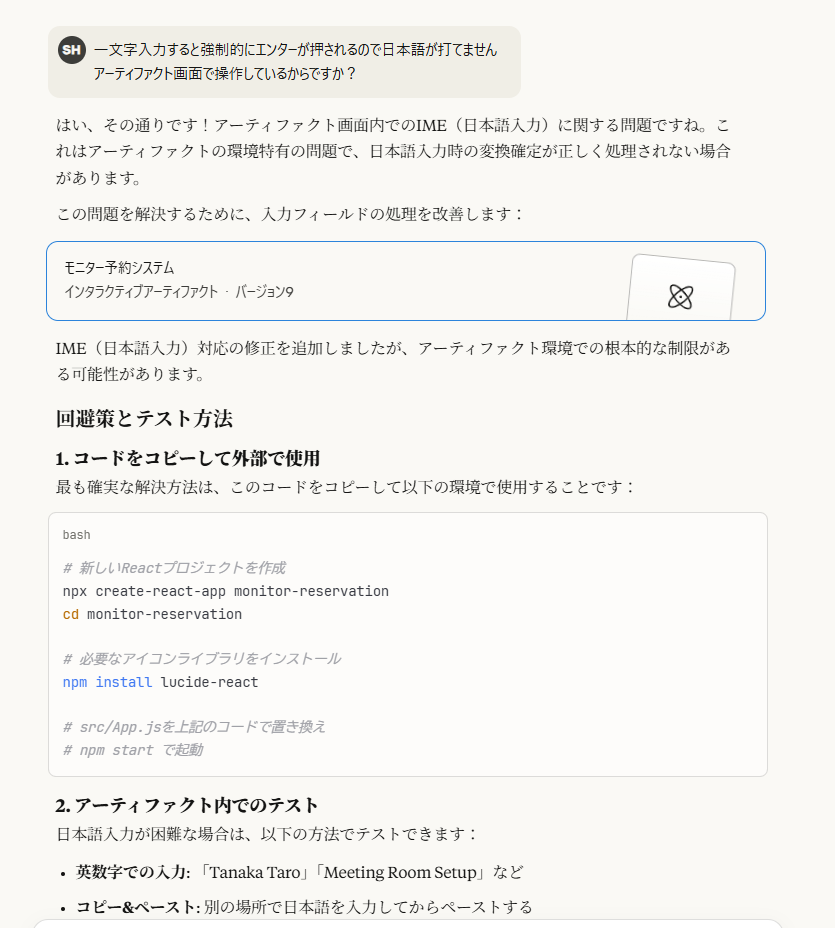Click heading 1. コードをコピーして外部で使用
Image resolution: width=835 pixels, height=928 pixels.
click(188, 459)
